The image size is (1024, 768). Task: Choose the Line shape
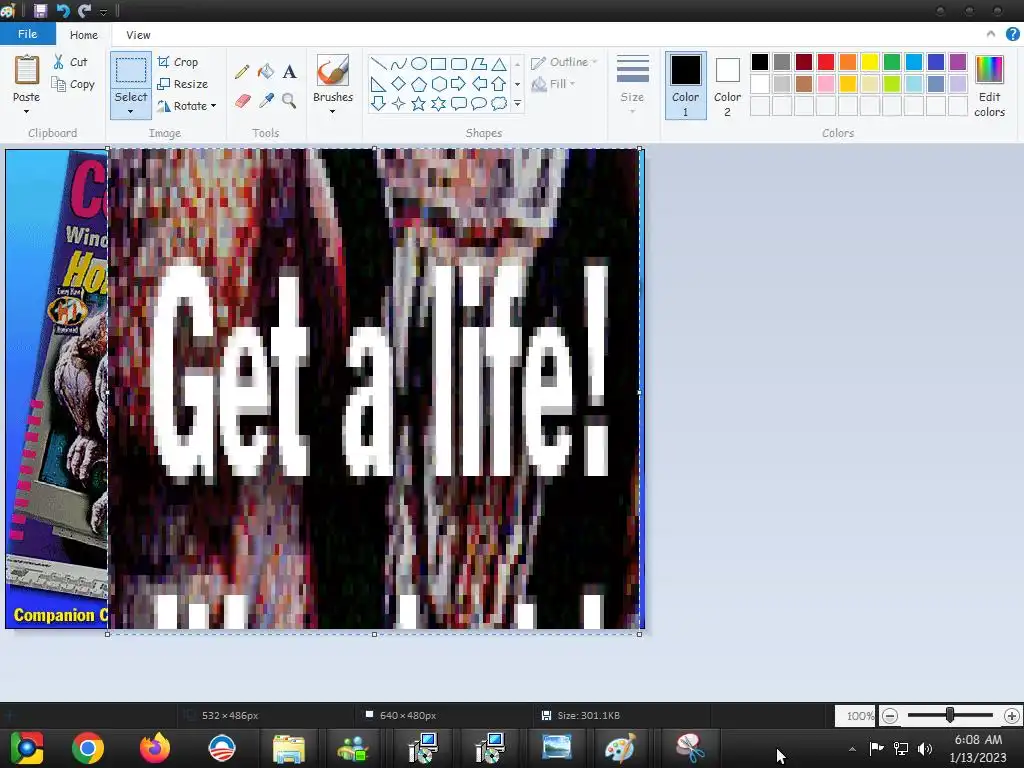pyautogui.click(x=378, y=64)
